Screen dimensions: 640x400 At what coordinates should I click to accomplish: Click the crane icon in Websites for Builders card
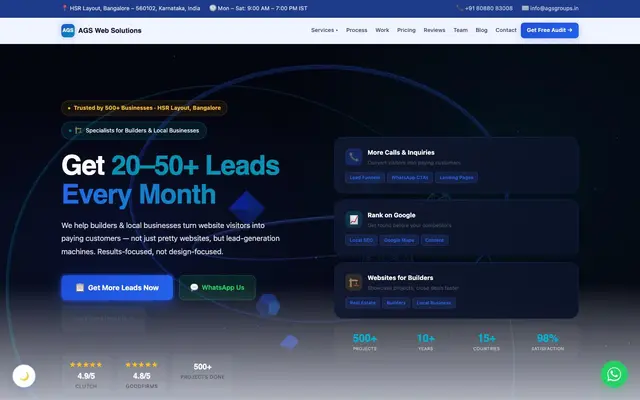(x=353, y=282)
